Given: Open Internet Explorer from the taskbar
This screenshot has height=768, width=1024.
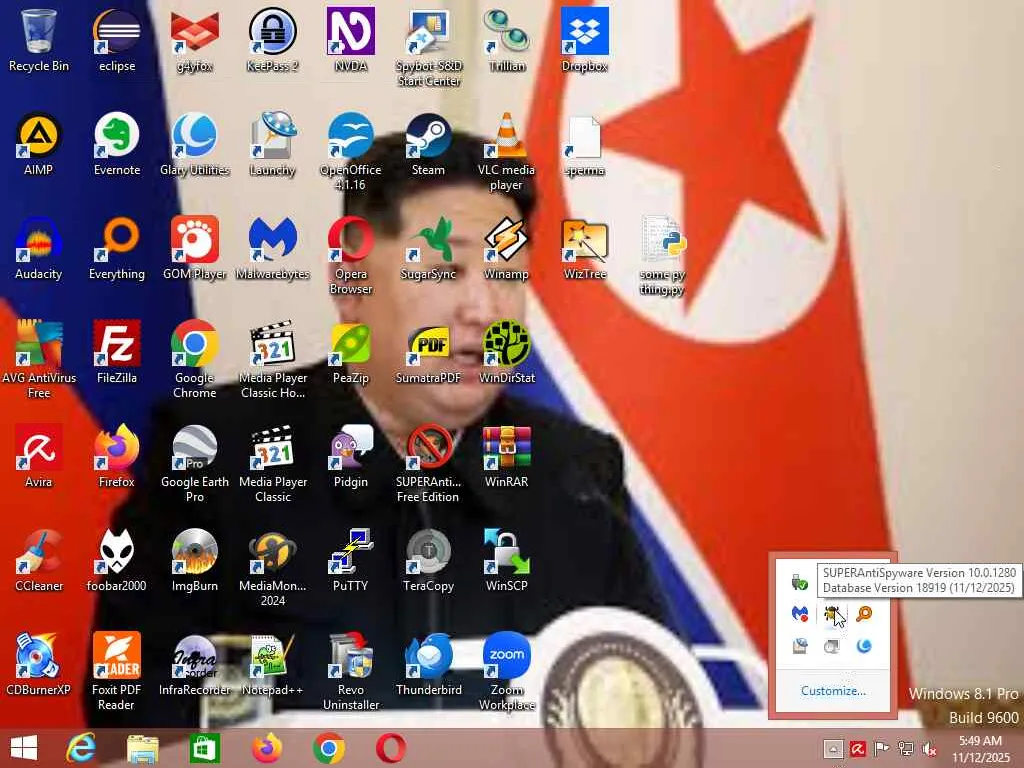Looking at the screenshot, I should tap(81, 748).
